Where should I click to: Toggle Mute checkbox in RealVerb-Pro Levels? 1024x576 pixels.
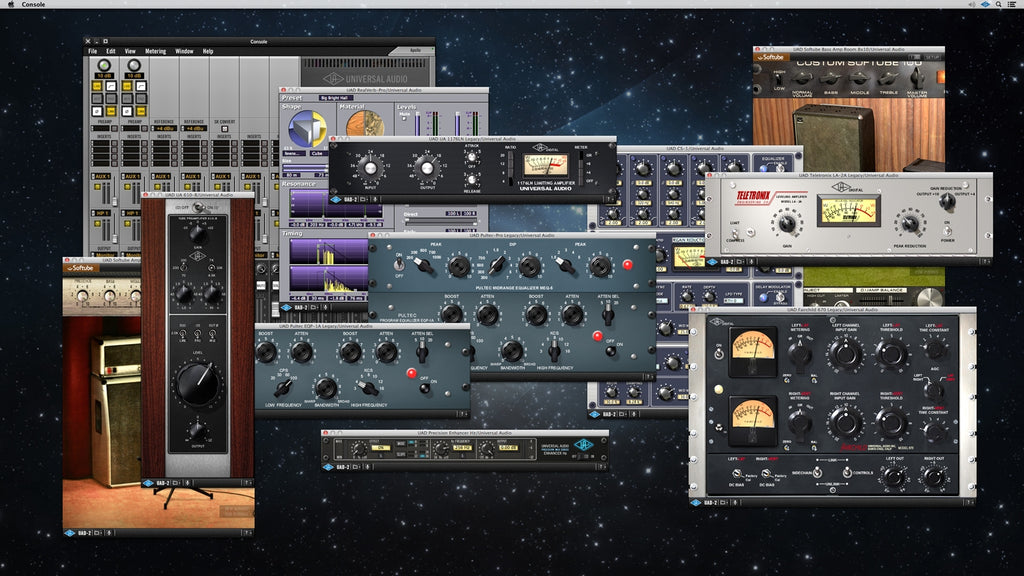click(405, 119)
